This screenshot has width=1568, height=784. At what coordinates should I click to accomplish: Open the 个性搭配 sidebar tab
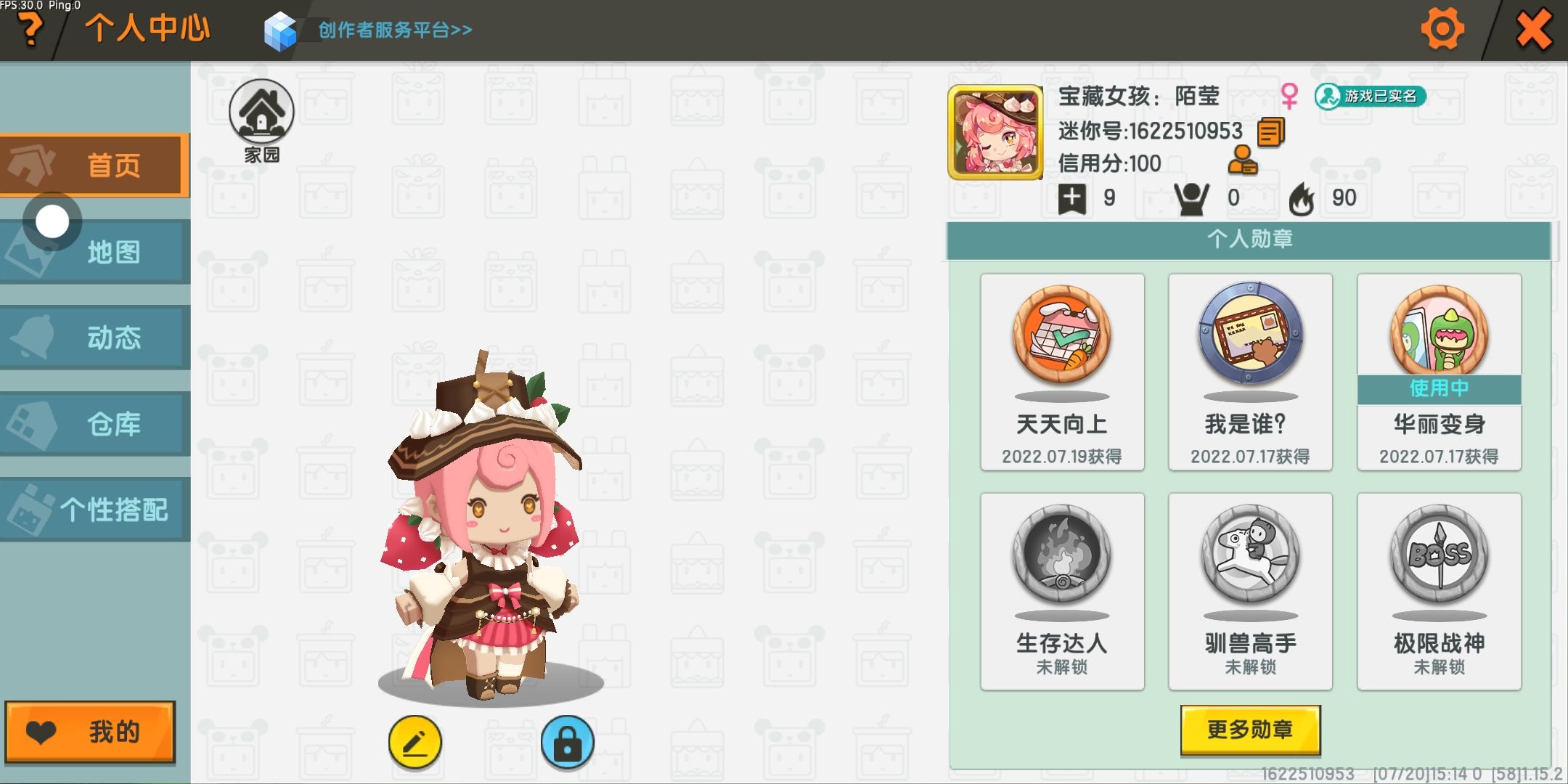(x=95, y=510)
